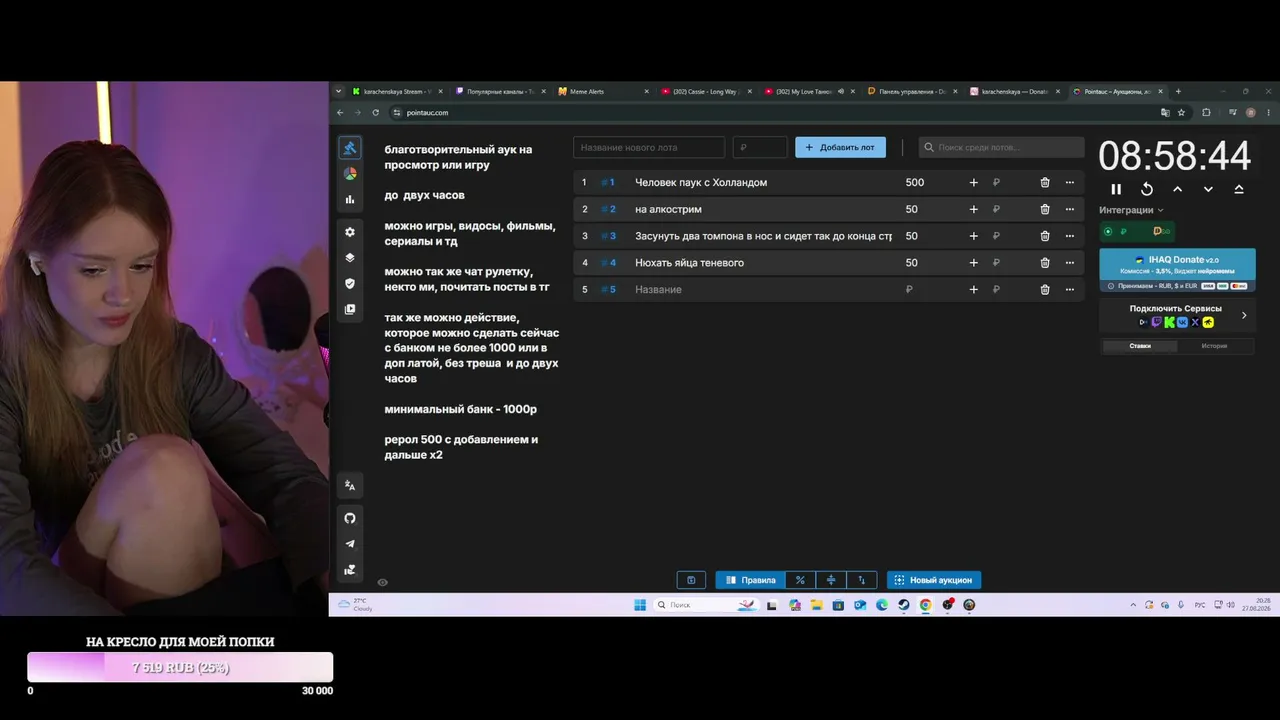The image size is (1280, 720).
Task: Open the weather widget in taskbar
Action: 355,605
